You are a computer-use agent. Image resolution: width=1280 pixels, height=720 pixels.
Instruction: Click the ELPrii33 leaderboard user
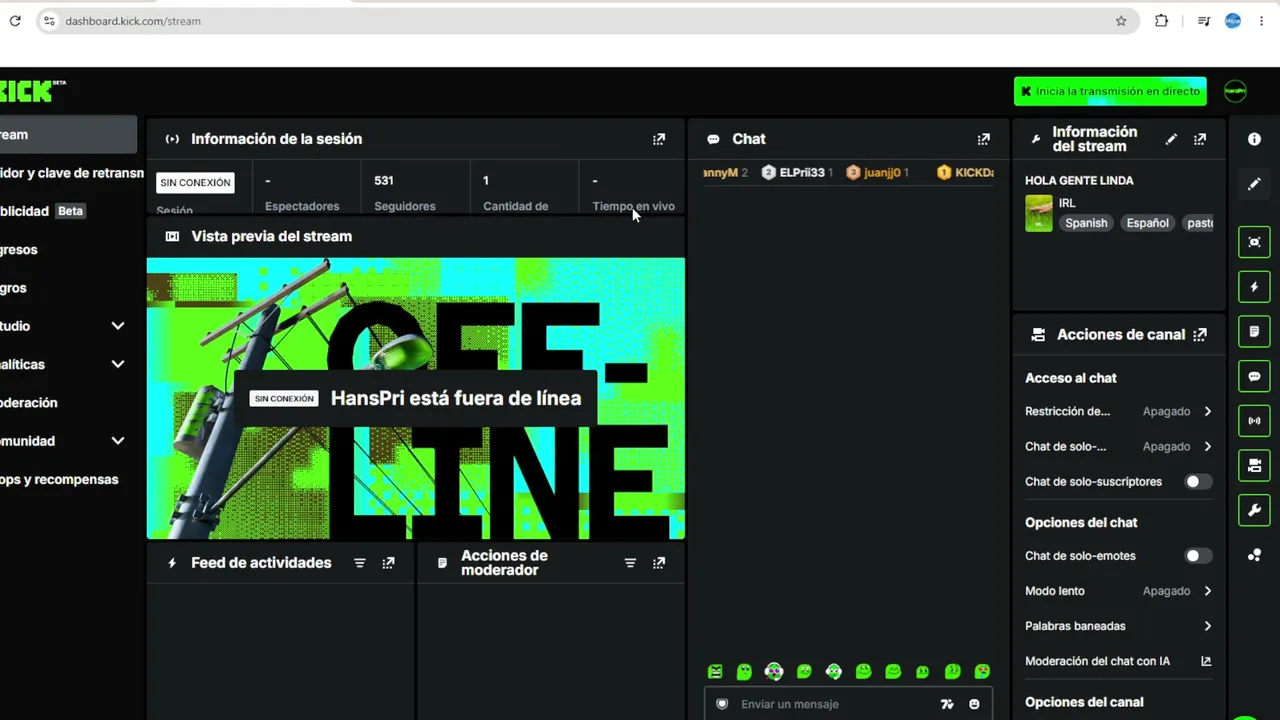(797, 172)
